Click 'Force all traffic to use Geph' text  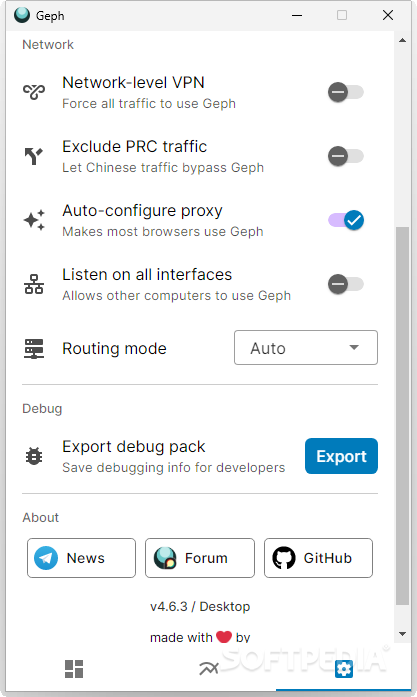(x=149, y=104)
